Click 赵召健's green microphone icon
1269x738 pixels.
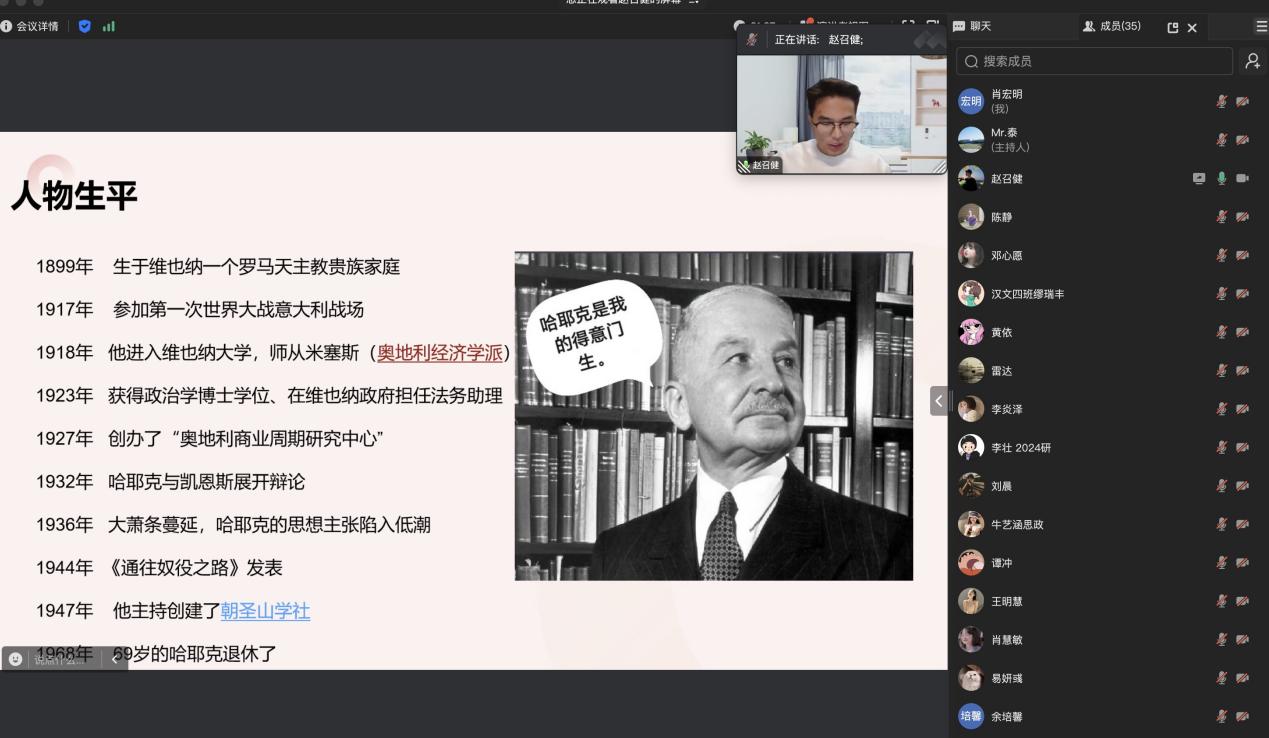(x=1221, y=178)
